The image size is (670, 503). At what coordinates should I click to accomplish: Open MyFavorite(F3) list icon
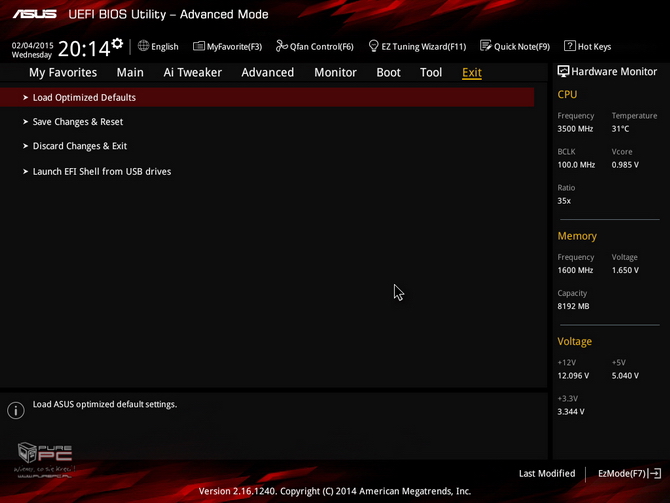click(x=199, y=46)
